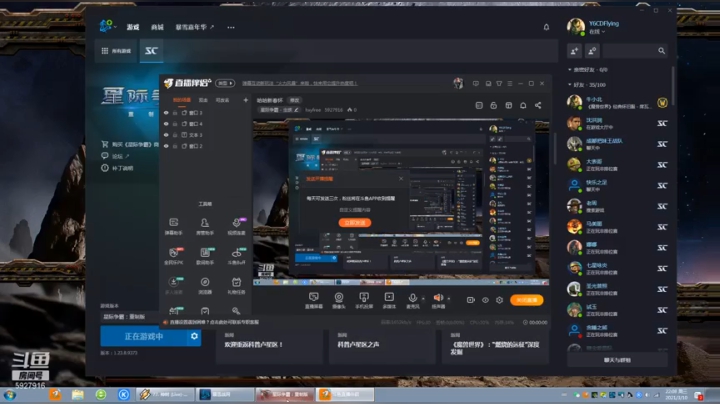Select the first orange scene tab in streaming tool
Image resolution: width=720 pixels, height=404 pixels.
click(182, 100)
